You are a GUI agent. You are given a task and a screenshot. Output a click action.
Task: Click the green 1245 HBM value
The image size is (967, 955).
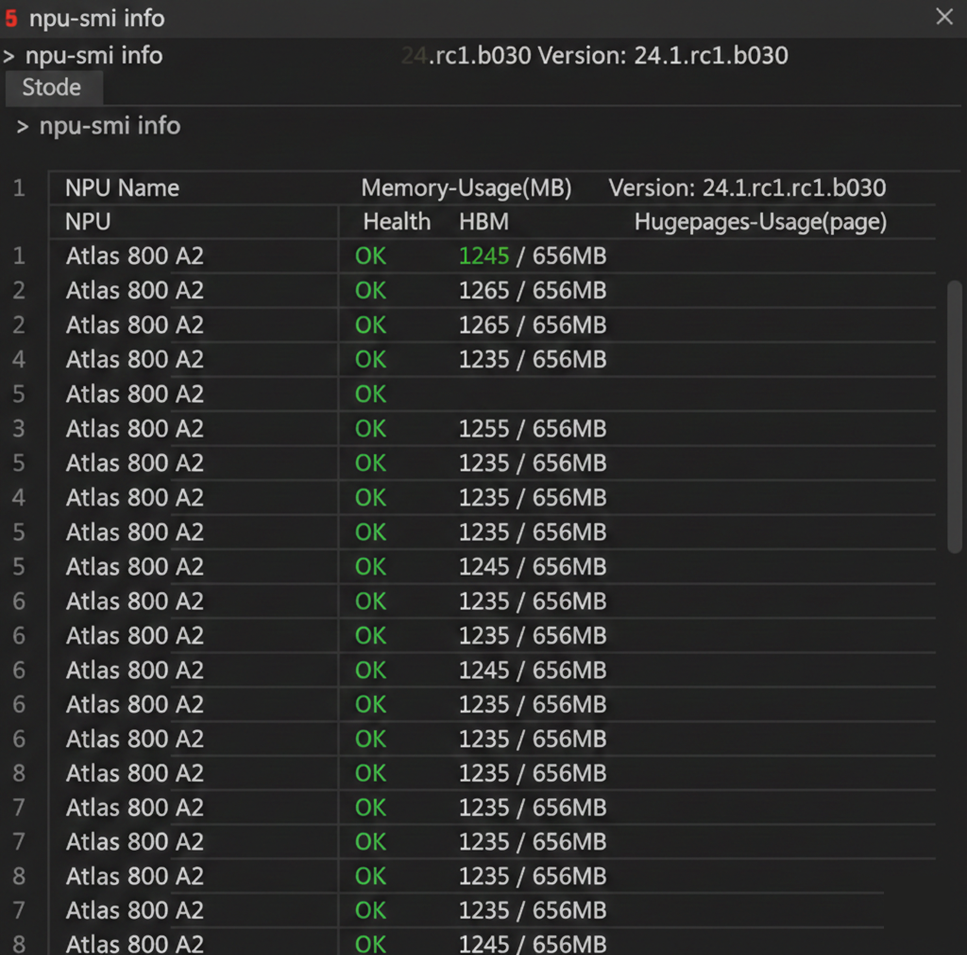[484, 256]
